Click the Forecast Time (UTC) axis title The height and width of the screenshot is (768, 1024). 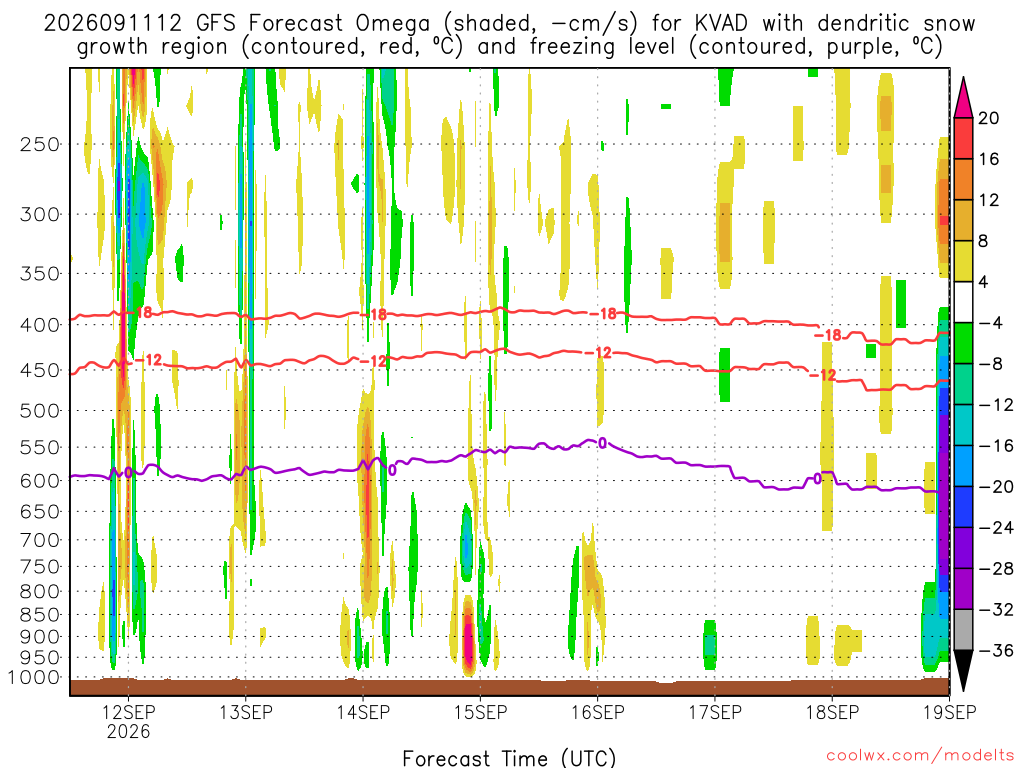[x=509, y=758]
